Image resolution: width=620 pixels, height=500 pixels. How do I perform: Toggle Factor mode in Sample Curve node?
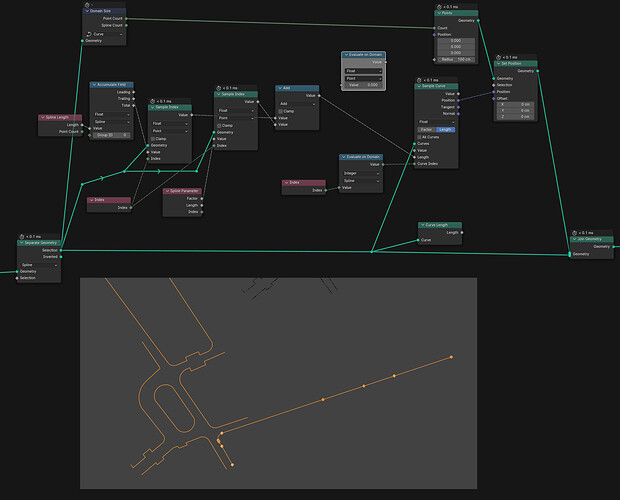coord(426,130)
